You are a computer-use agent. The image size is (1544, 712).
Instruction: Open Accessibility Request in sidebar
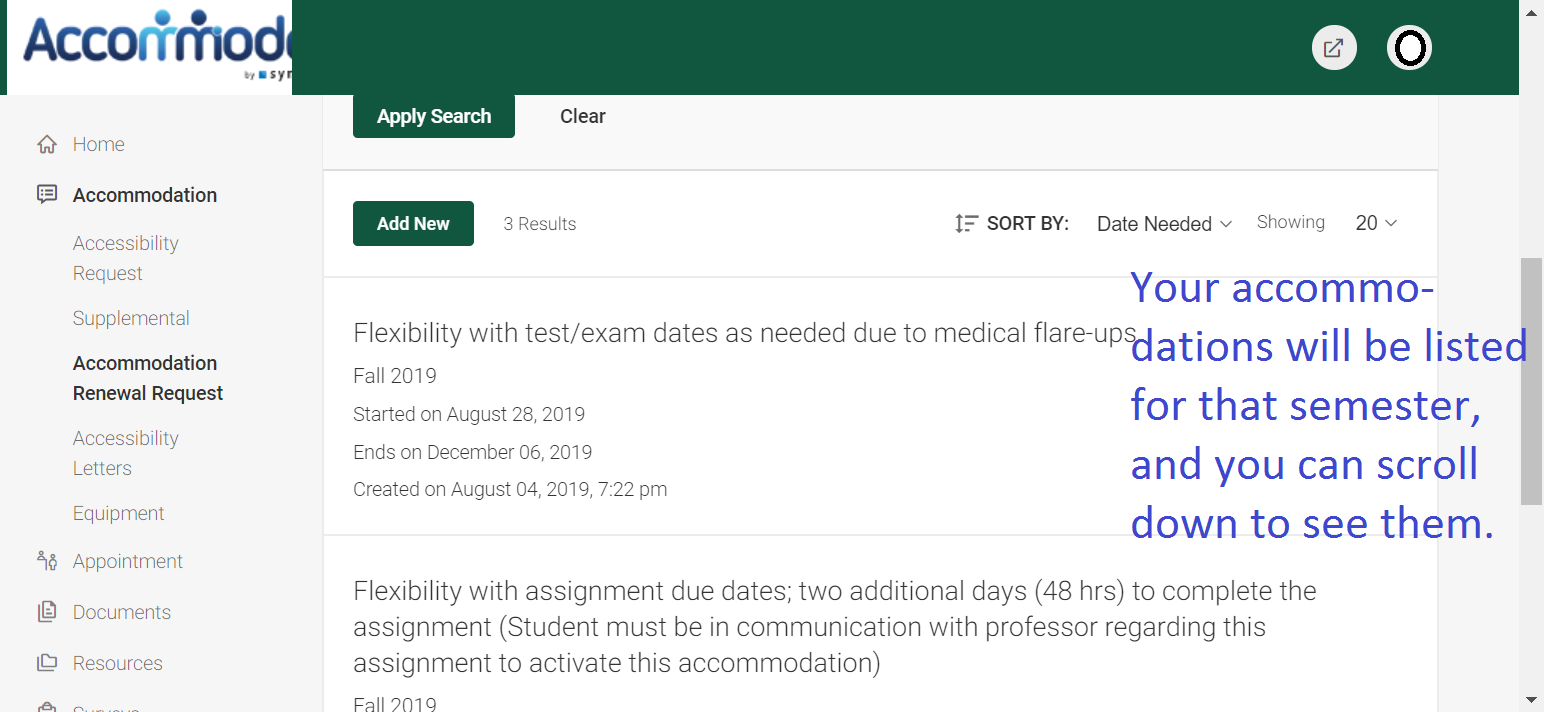pyautogui.click(x=125, y=258)
